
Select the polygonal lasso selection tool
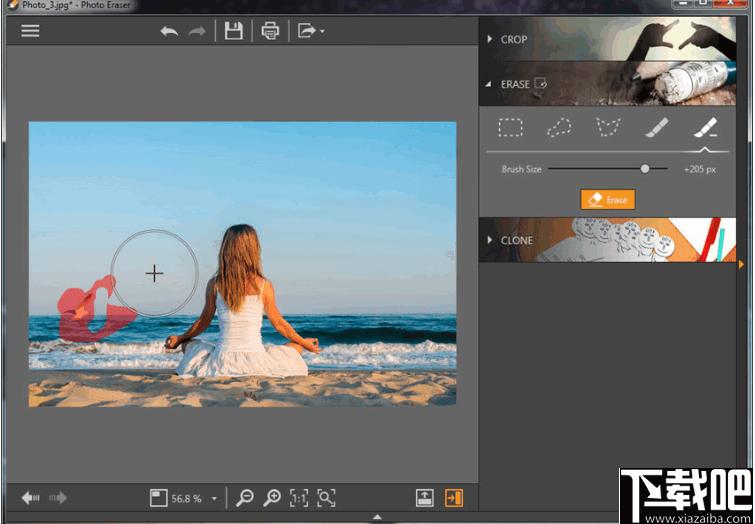pyautogui.click(x=608, y=128)
